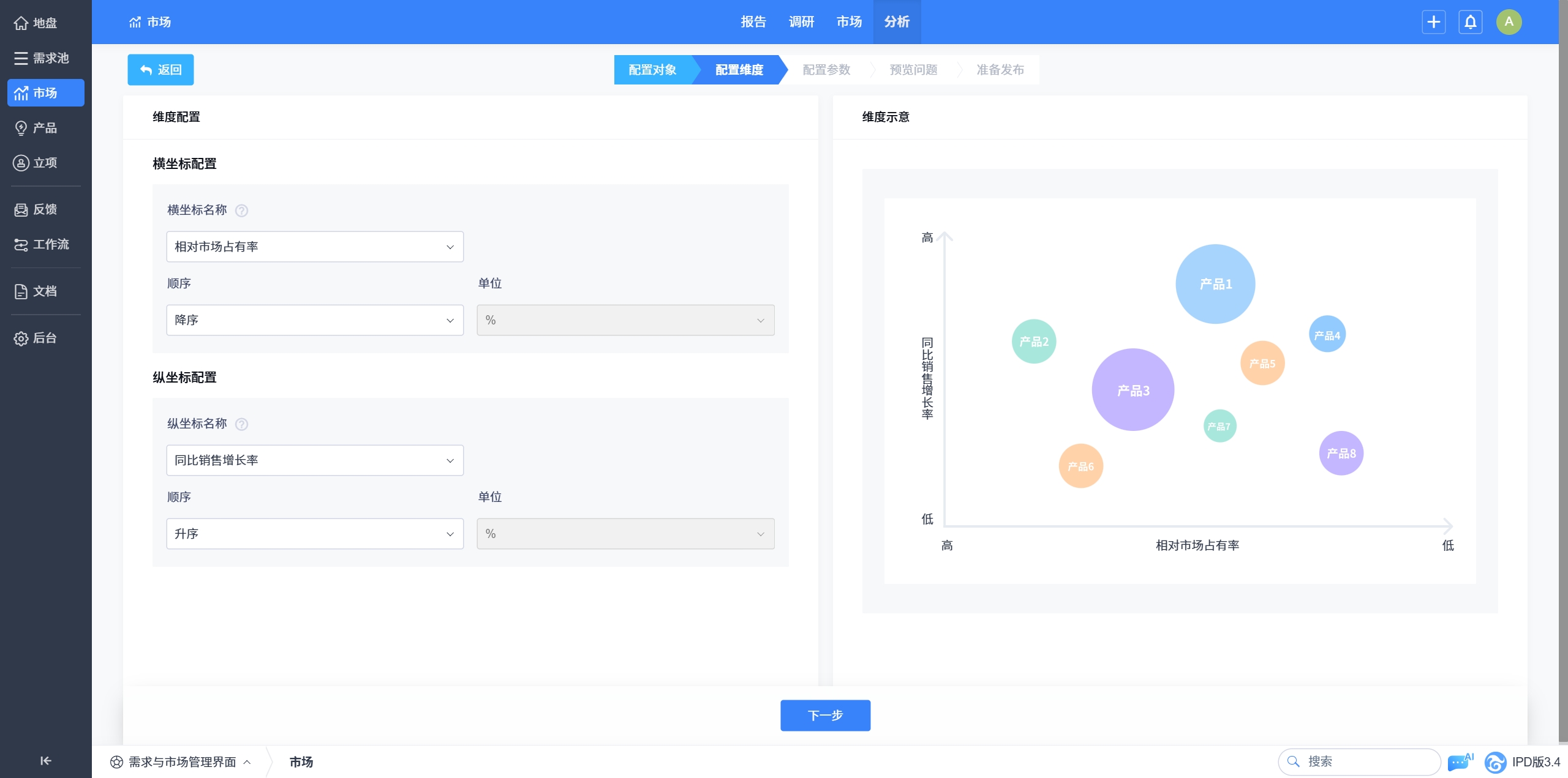Screen dimensions: 1568x778
Task: Click the plus icon in top bar
Action: tap(1433, 22)
